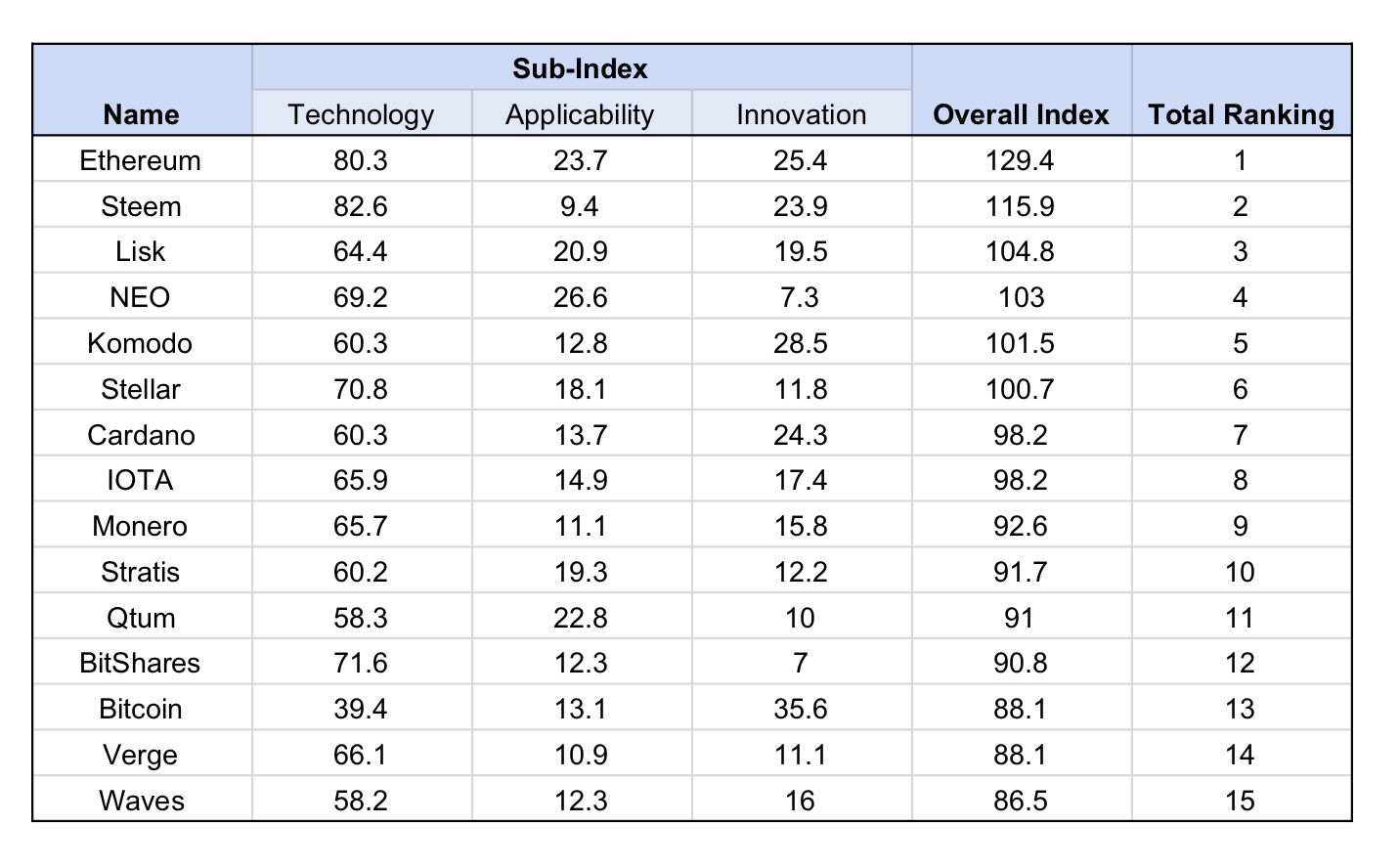Select the Applicability column header
The image size is (1400, 868).
(580, 114)
